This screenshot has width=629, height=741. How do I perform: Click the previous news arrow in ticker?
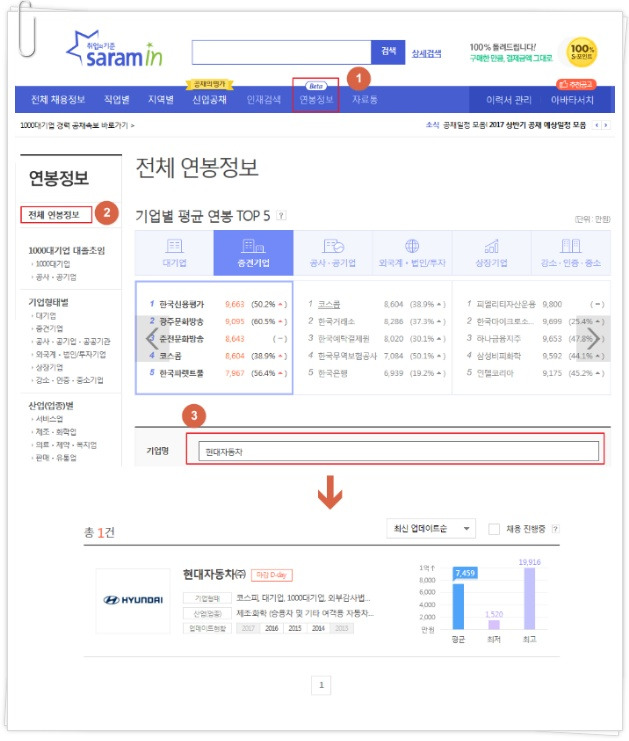597,125
